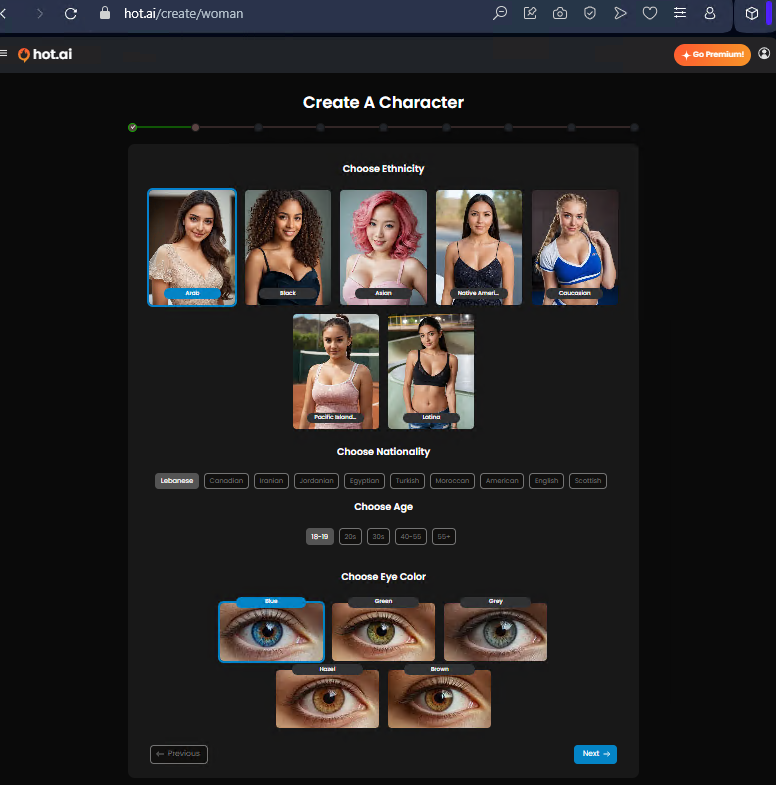Click the edit note icon in browser toolbar
This screenshot has height=785, width=776.
click(530, 13)
